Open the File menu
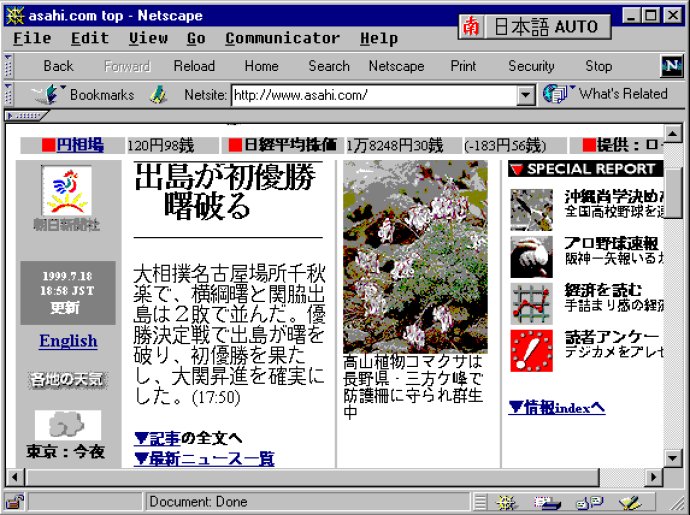This screenshot has width=690, height=515. (32, 38)
